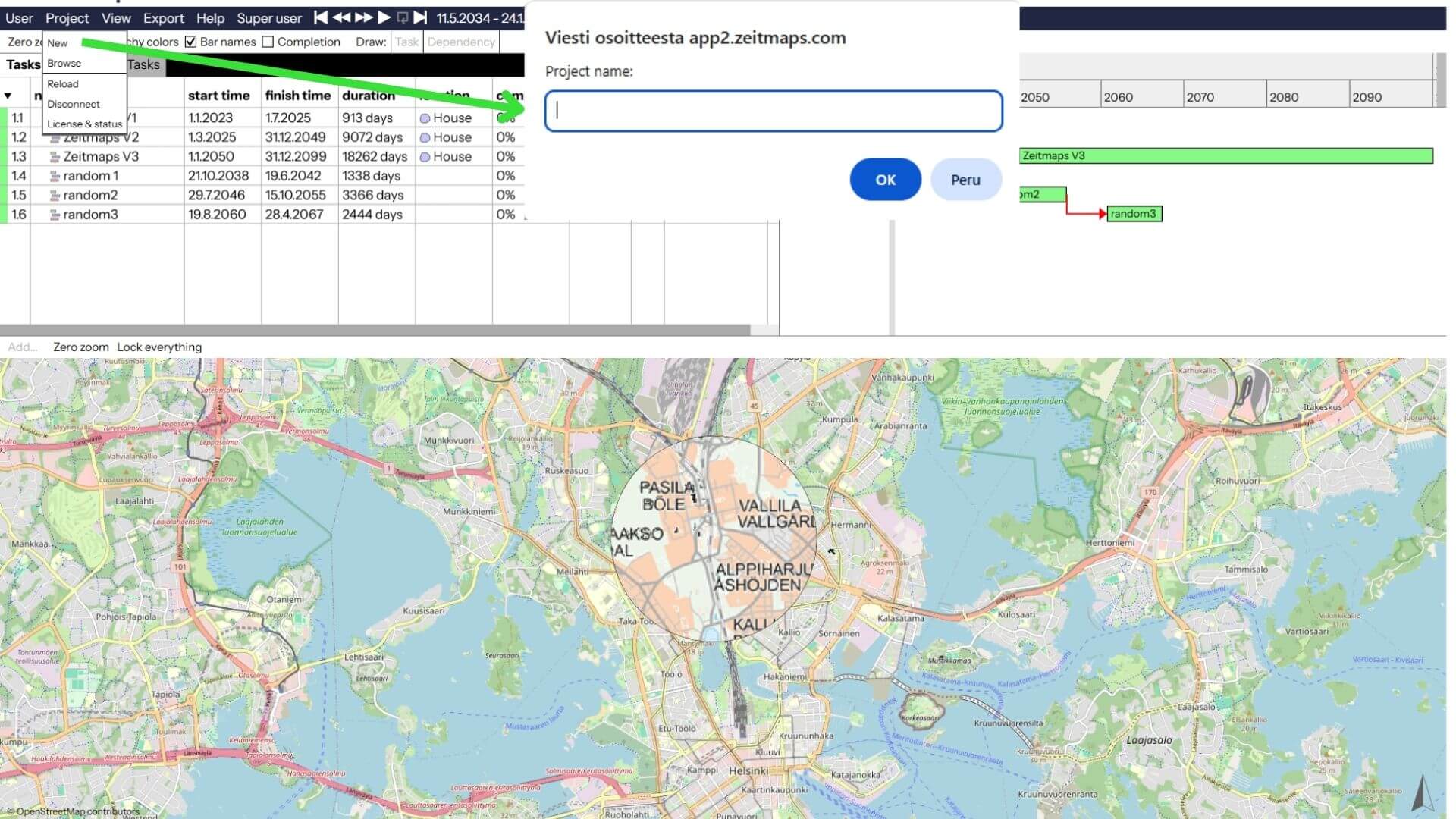Open the Help menu
The height and width of the screenshot is (819, 1456).
(210, 18)
